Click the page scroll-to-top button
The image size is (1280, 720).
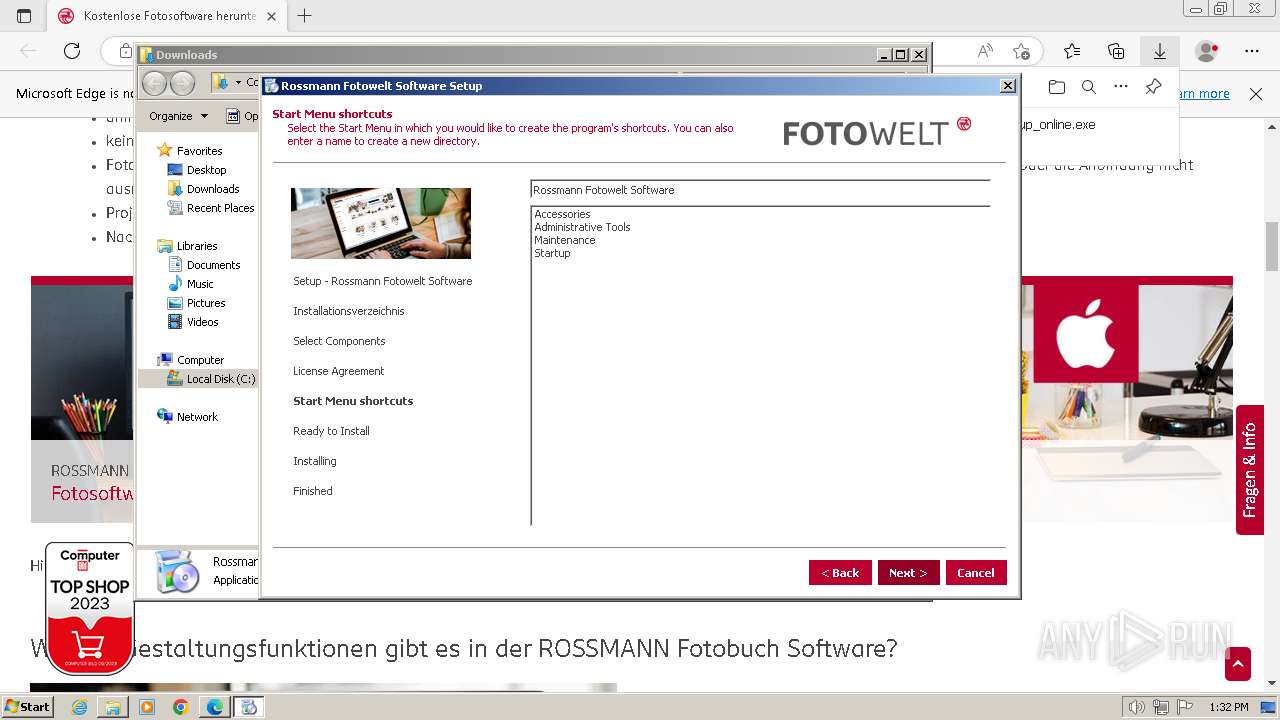(x=1238, y=664)
